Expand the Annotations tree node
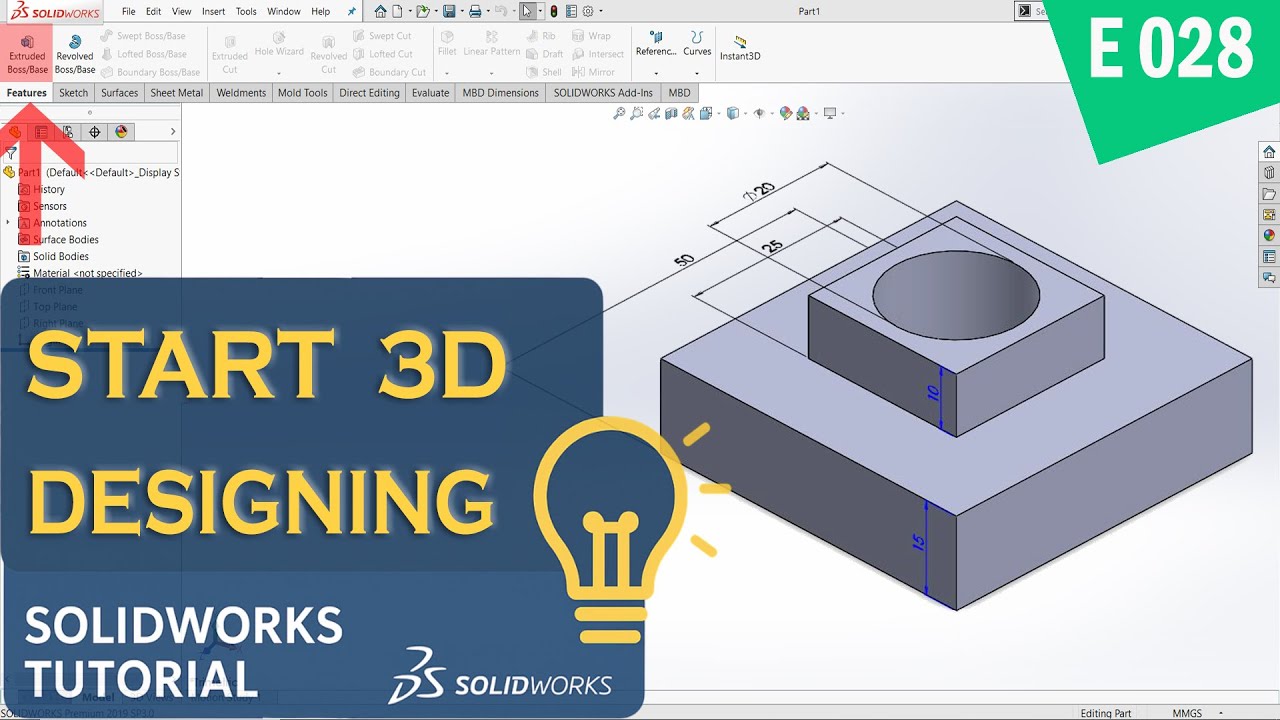Viewport: 1280px width, 720px height. click(8, 223)
